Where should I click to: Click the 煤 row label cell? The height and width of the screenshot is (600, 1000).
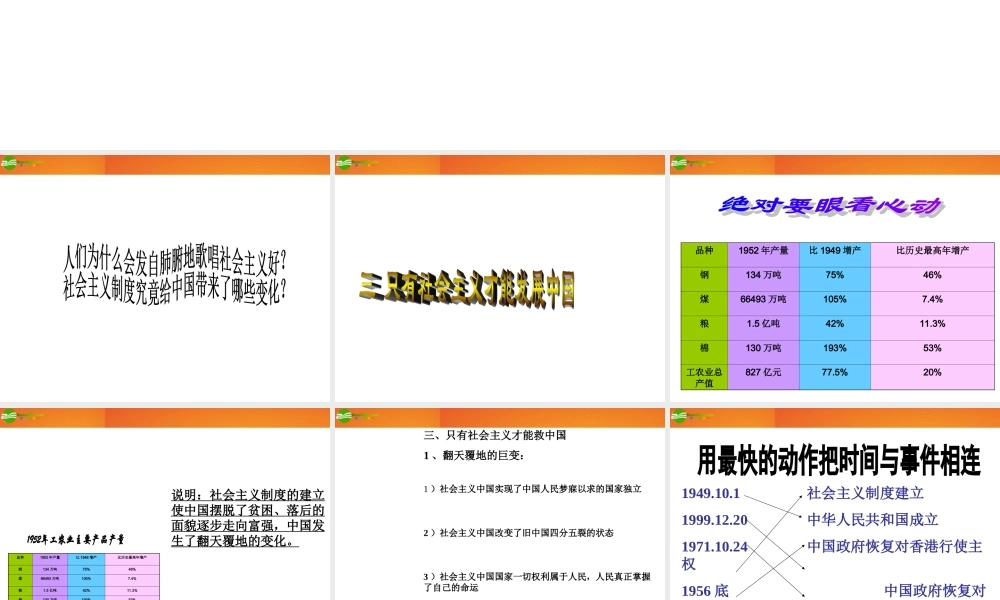pos(704,304)
